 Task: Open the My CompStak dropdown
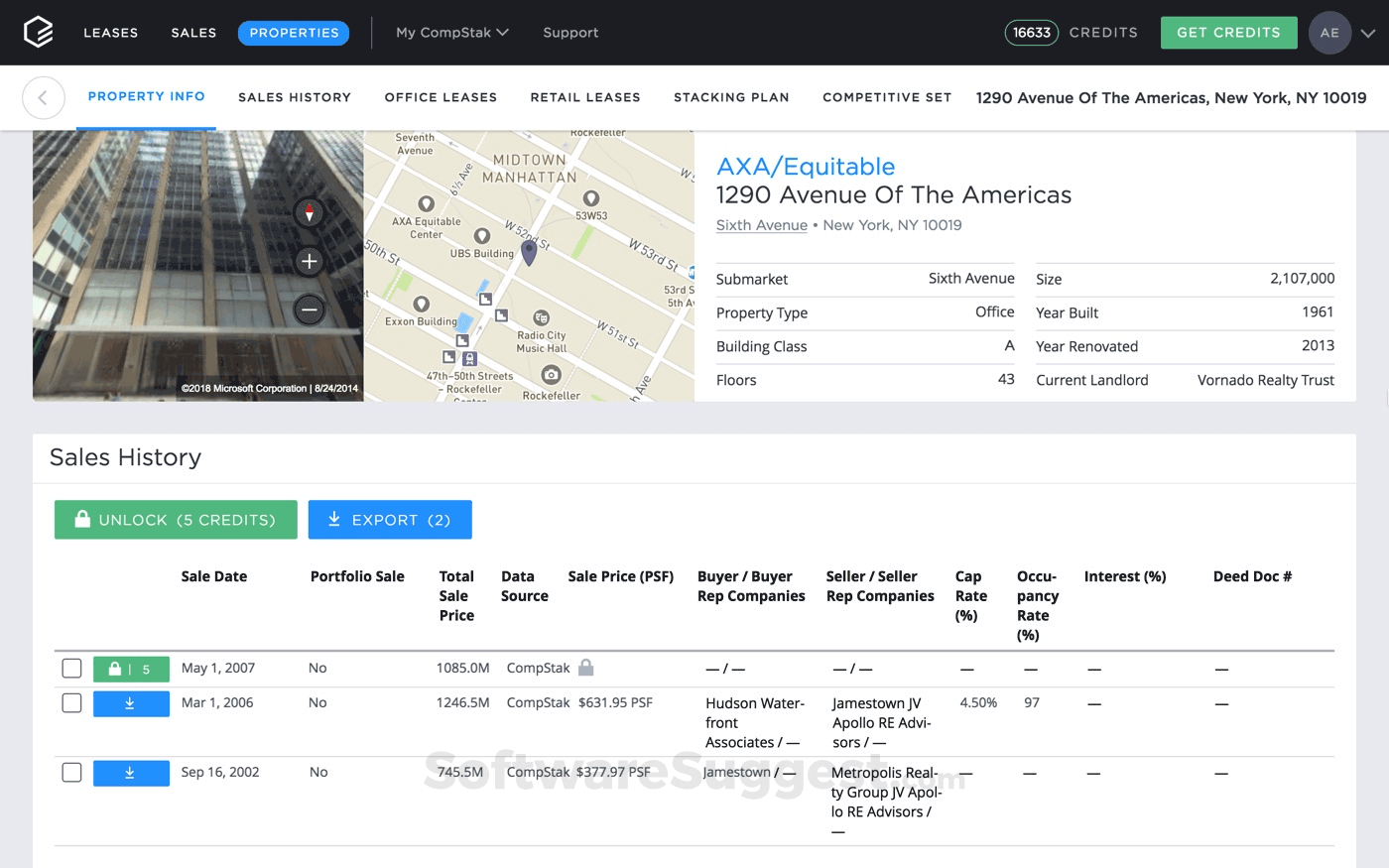(451, 32)
